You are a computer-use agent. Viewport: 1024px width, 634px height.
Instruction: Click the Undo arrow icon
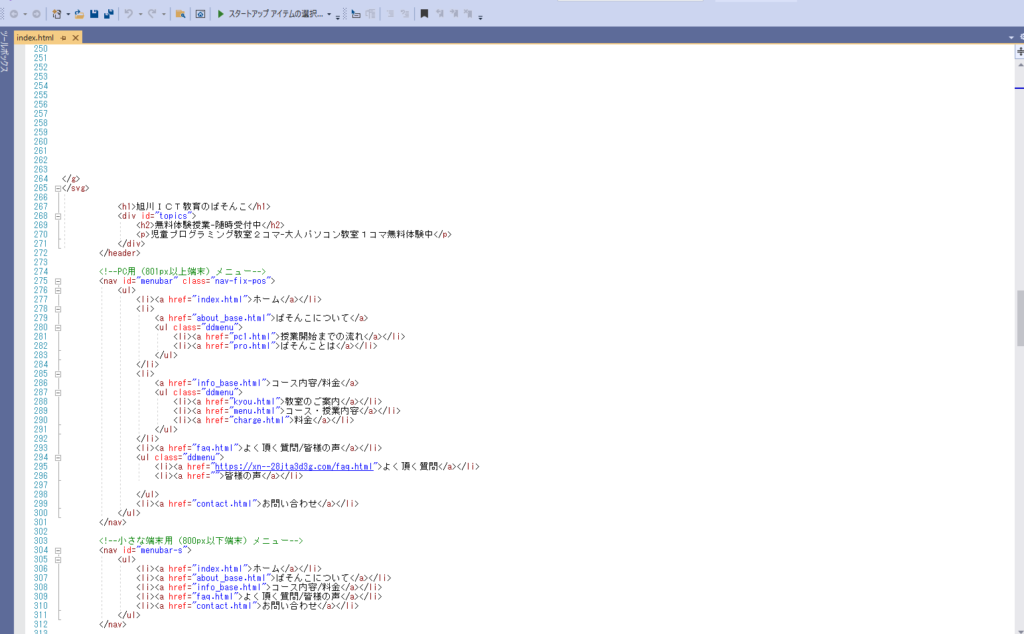(x=128, y=14)
